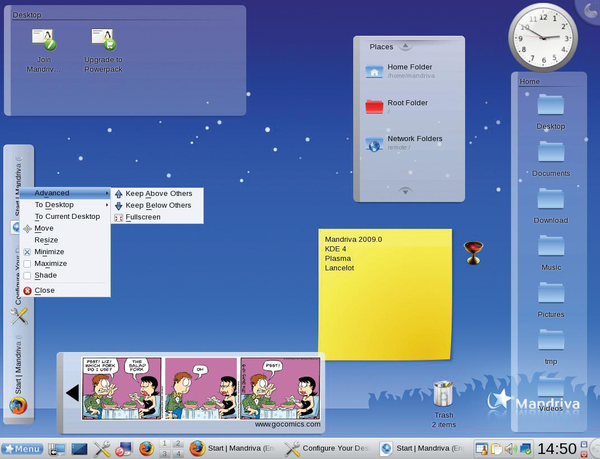Expand the To Desktop submenu arrow
The image size is (600, 459).
pyautogui.click(x=107, y=205)
